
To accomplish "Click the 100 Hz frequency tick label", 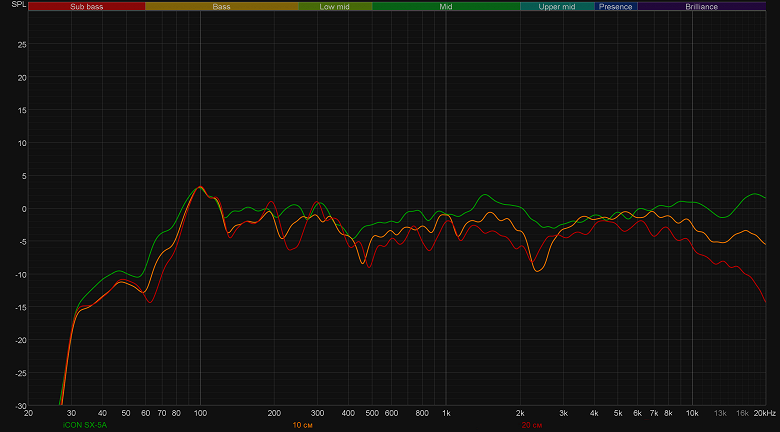I will click(x=200, y=413).
